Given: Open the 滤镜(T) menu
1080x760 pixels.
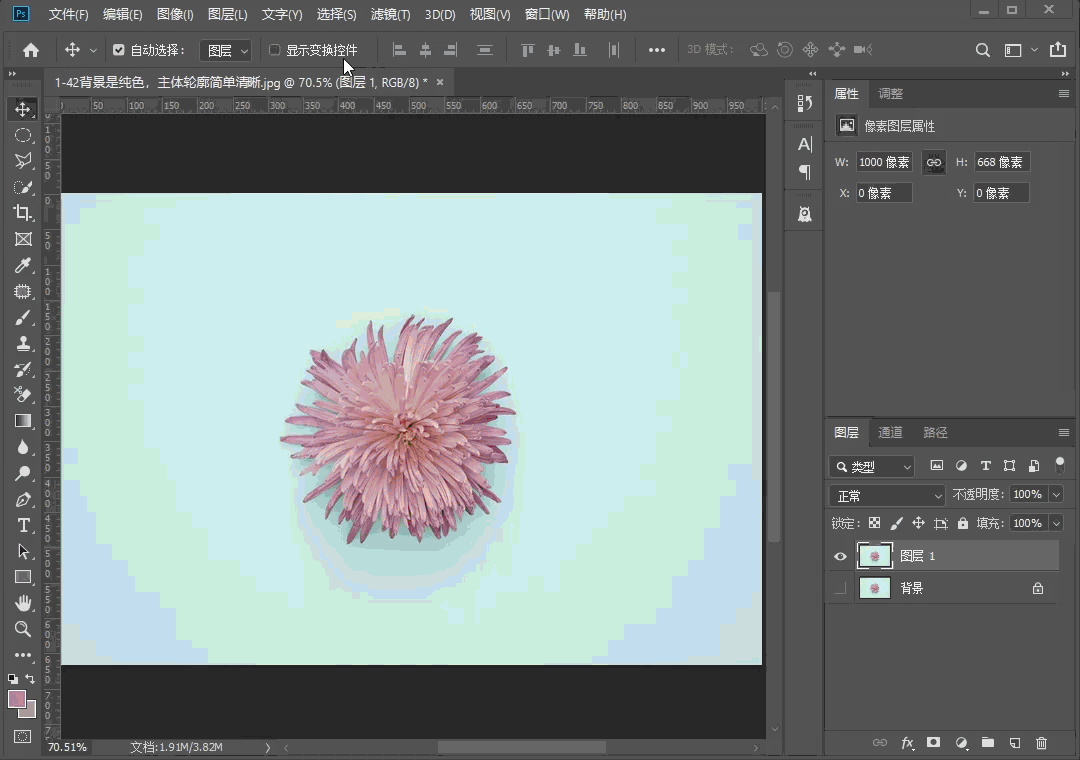Looking at the screenshot, I should pos(391,14).
